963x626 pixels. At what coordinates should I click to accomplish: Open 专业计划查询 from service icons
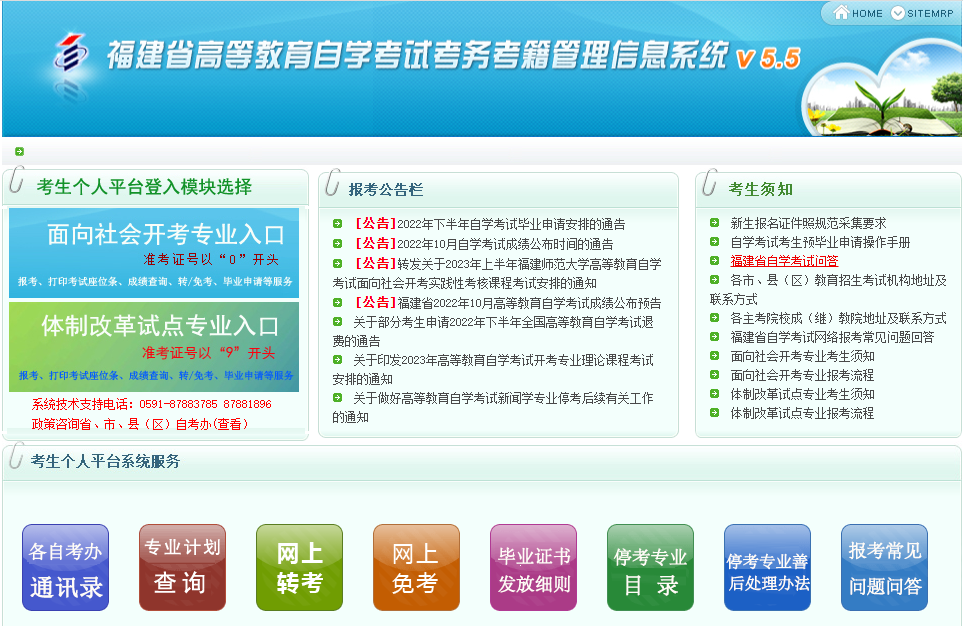181,566
